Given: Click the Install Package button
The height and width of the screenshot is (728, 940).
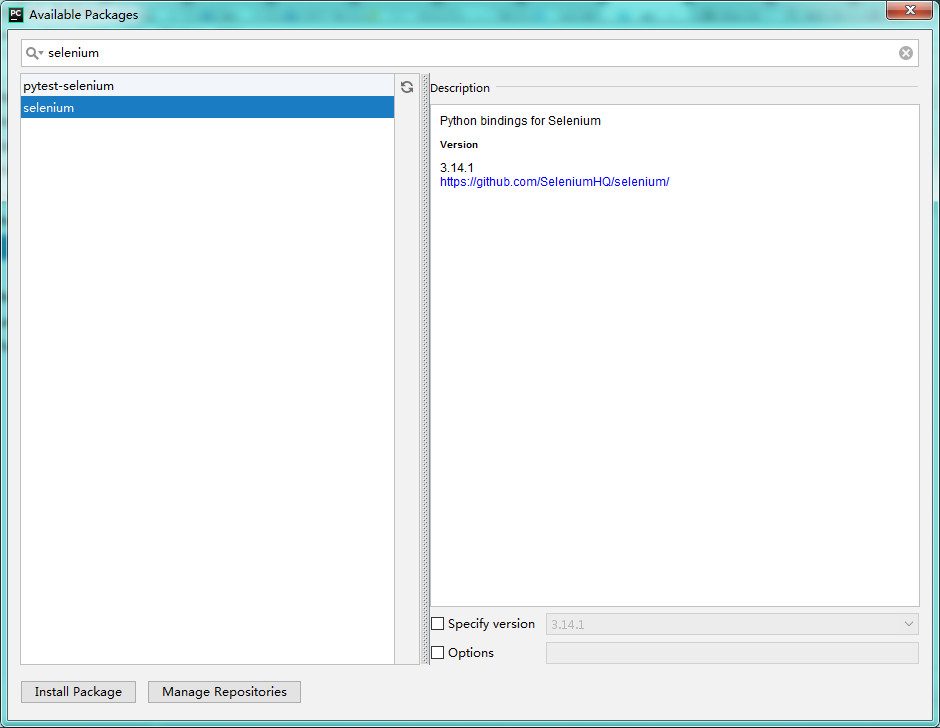Looking at the screenshot, I should [78, 692].
